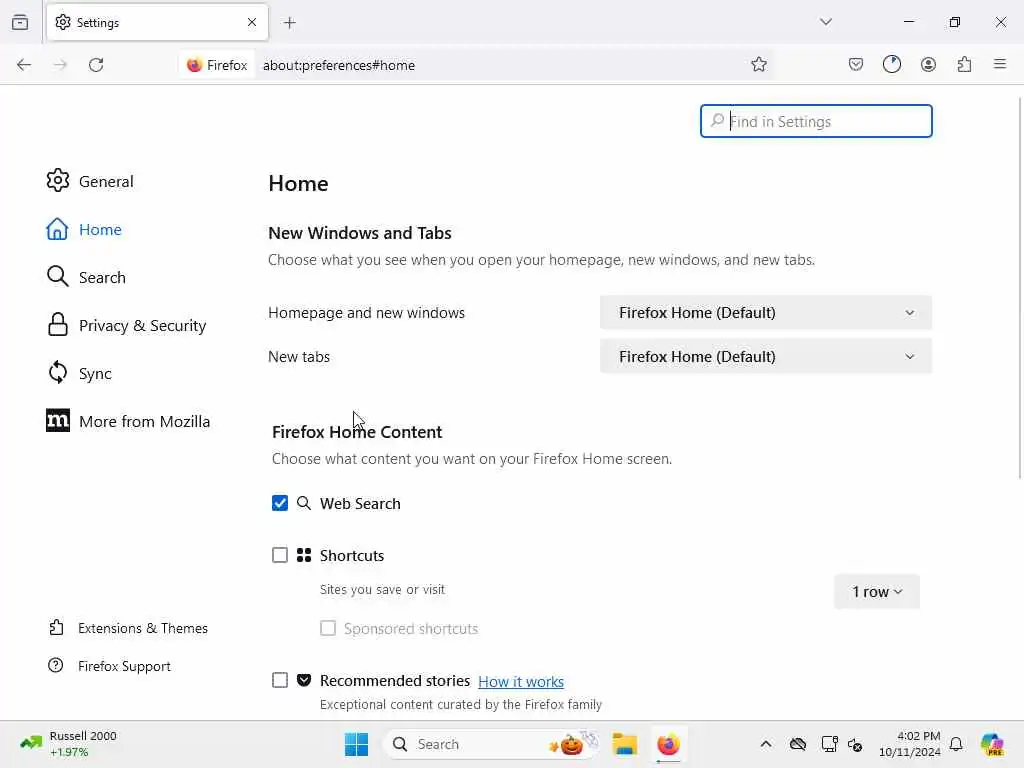
Task: Bookmark this page with star icon
Action: (758, 64)
